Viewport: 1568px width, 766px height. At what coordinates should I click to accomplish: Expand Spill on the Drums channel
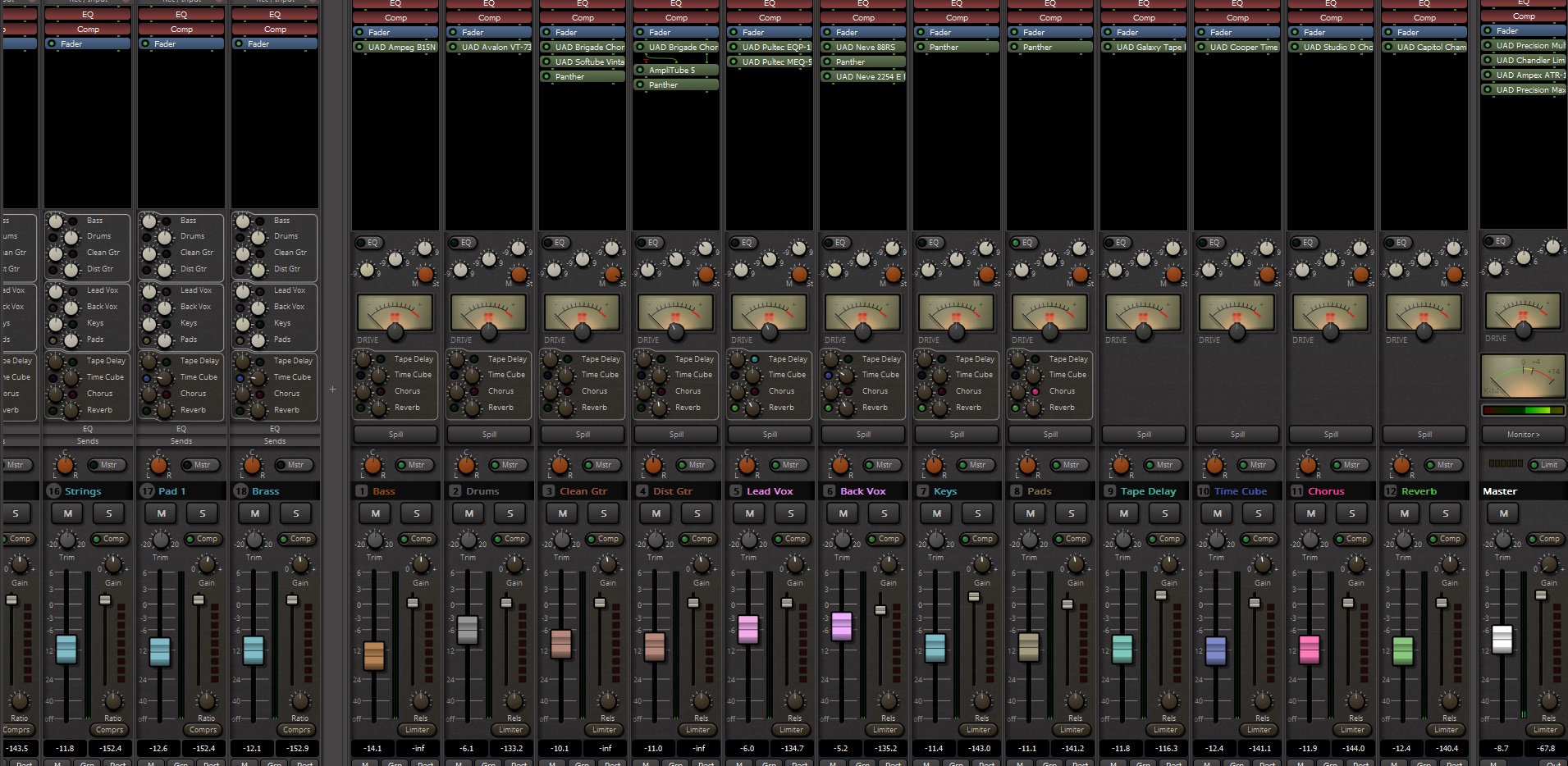488,434
